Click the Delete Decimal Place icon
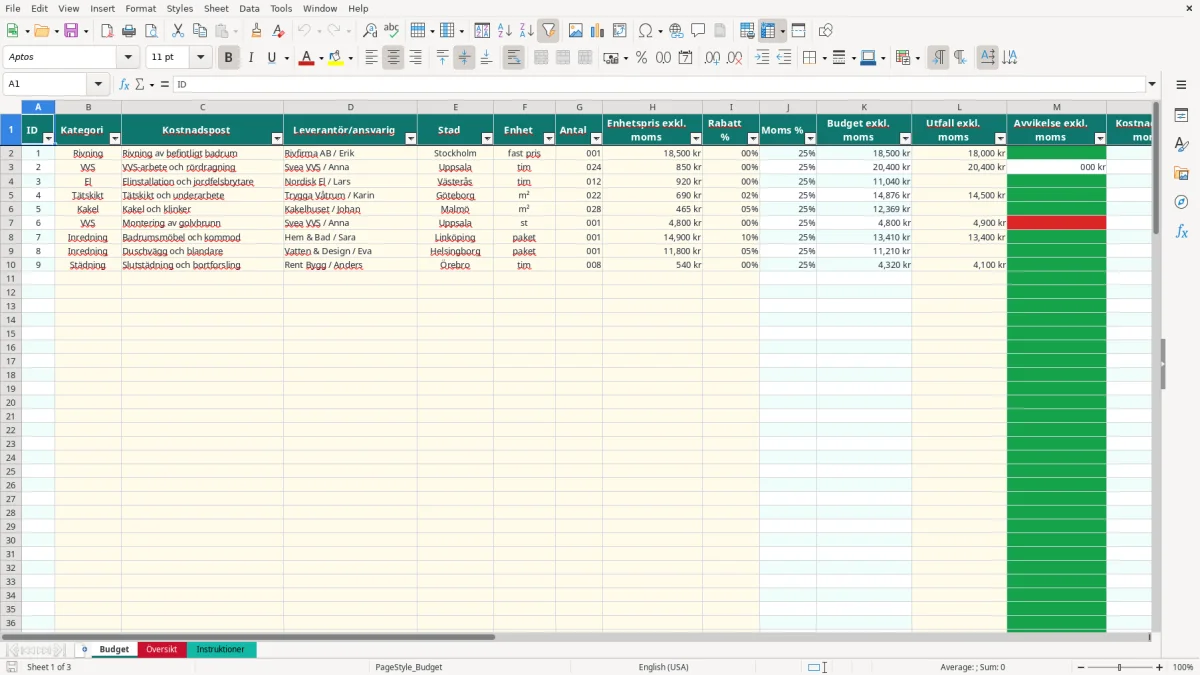 [x=734, y=58]
